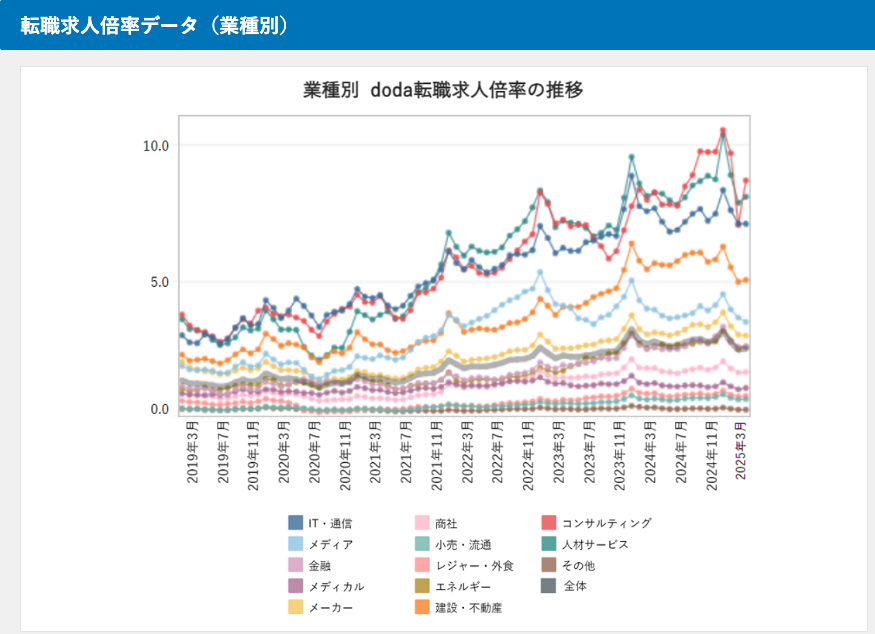Select the コンサルティング legend label
The height and width of the screenshot is (634, 875).
(607, 523)
